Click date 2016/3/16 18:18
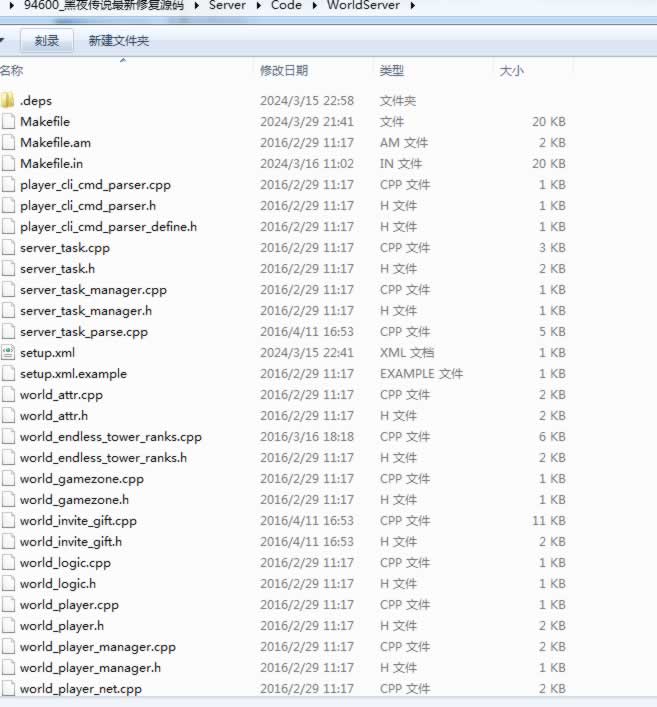Image resolution: width=657 pixels, height=707 pixels. (307, 437)
